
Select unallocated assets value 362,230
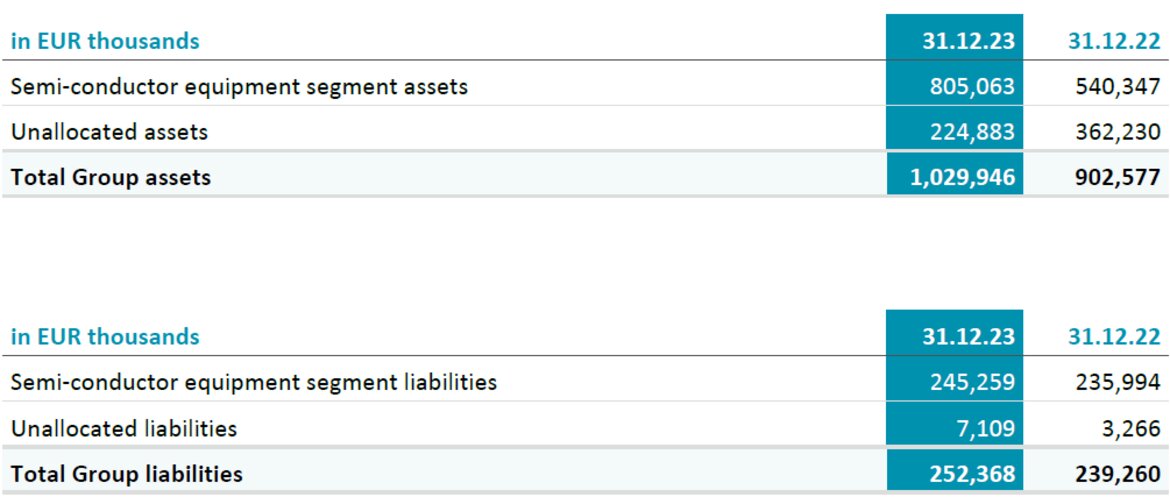coord(1119,132)
